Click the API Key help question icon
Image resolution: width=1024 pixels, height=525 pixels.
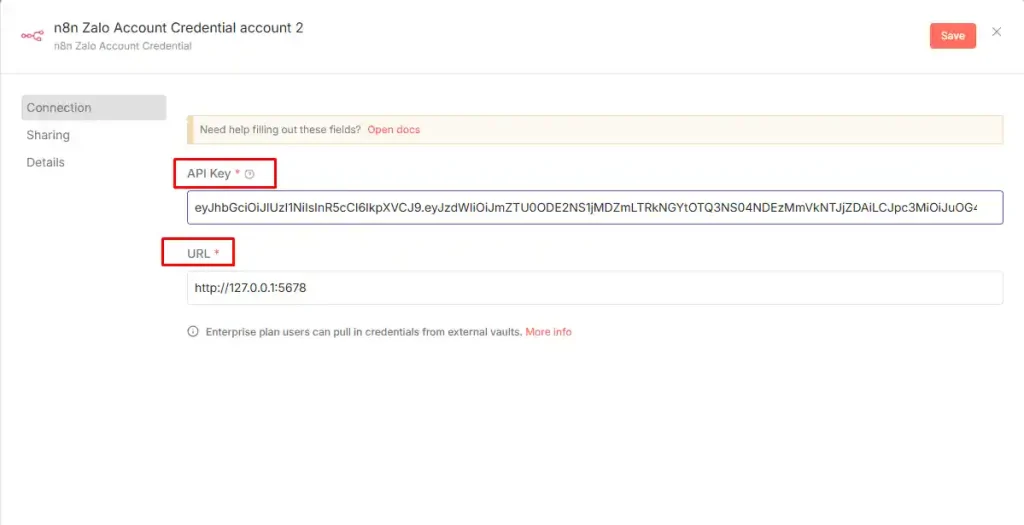(x=249, y=174)
